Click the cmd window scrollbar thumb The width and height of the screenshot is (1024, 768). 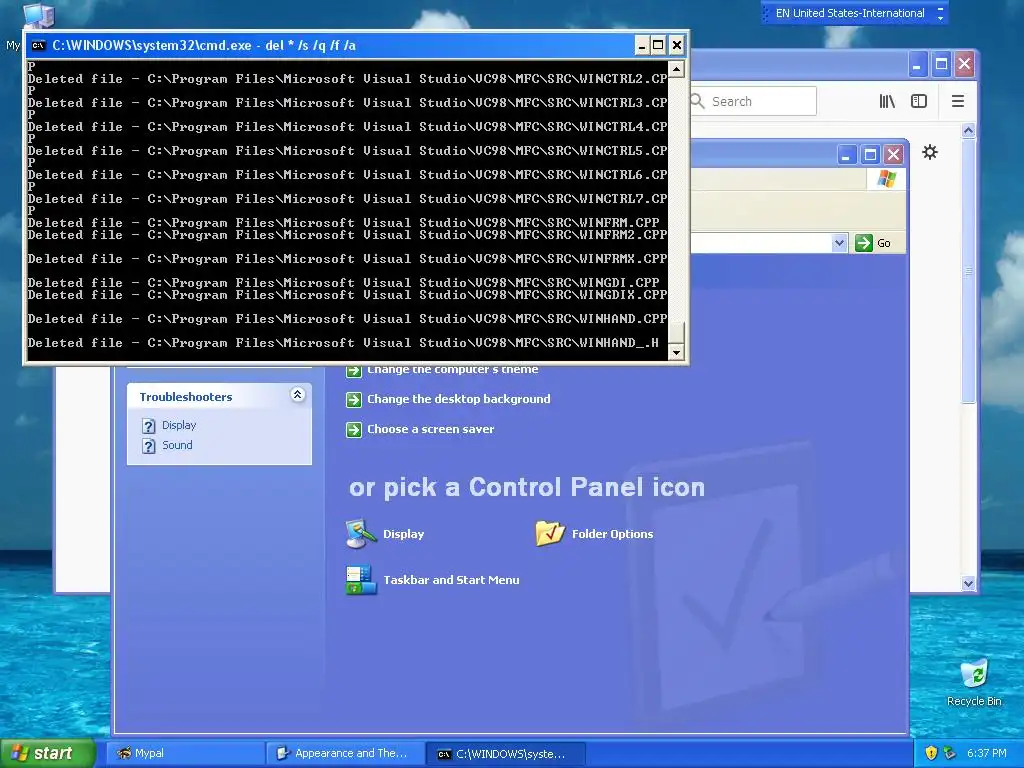coord(676,333)
